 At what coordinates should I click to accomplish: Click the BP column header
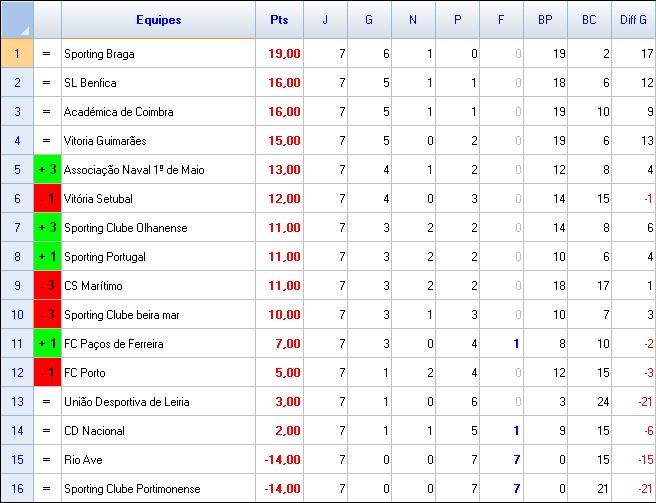(x=545, y=20)
